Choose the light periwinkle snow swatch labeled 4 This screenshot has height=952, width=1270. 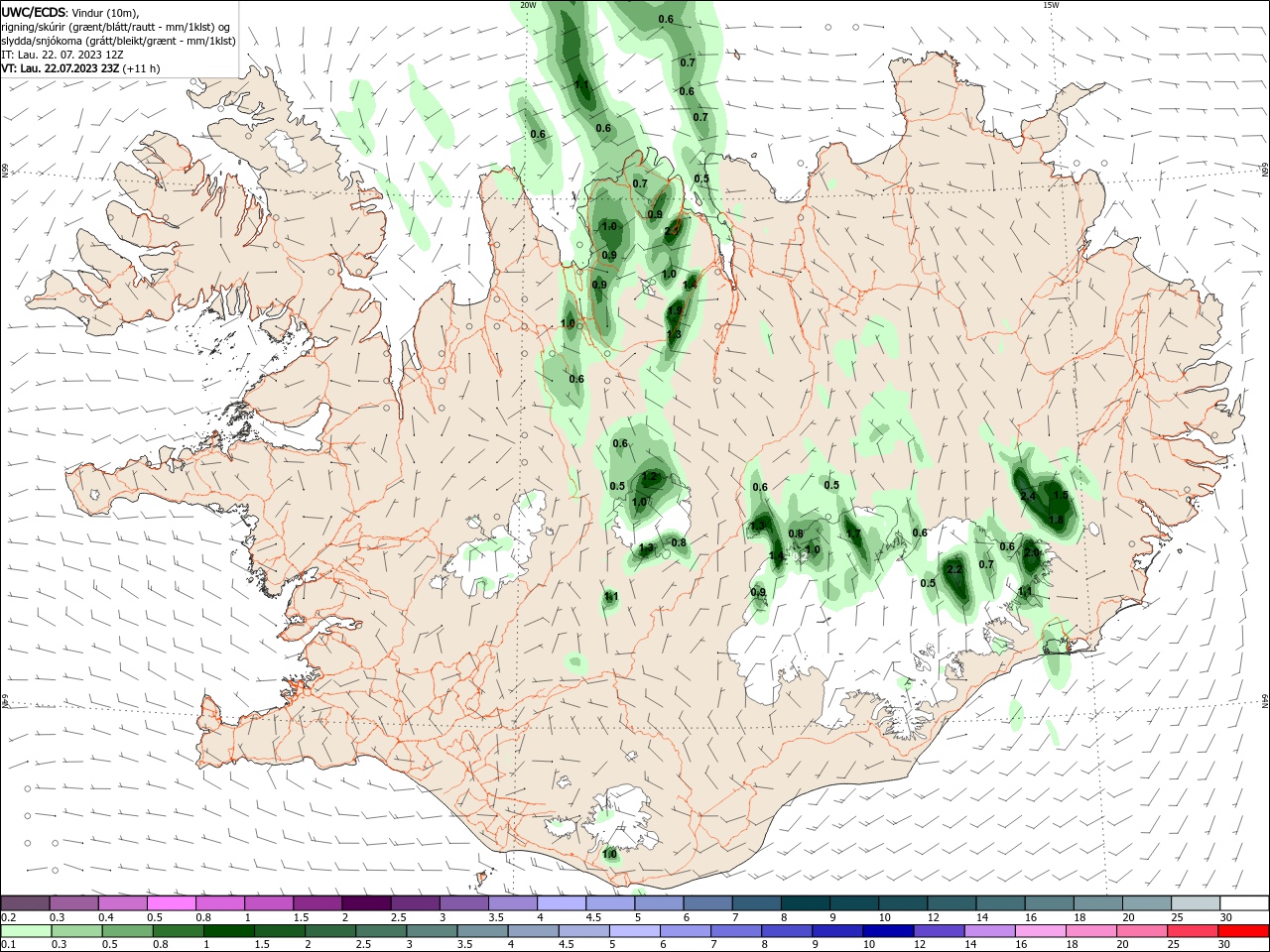[x=561, y=903]
